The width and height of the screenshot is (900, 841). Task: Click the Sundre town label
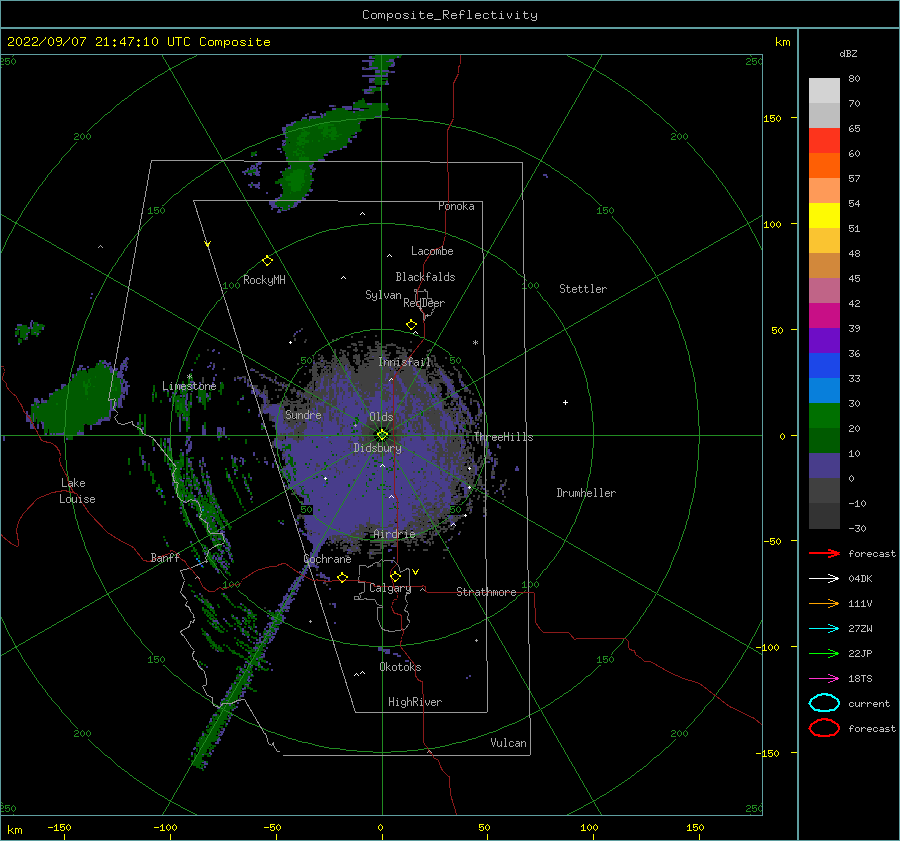pos(303,414)
